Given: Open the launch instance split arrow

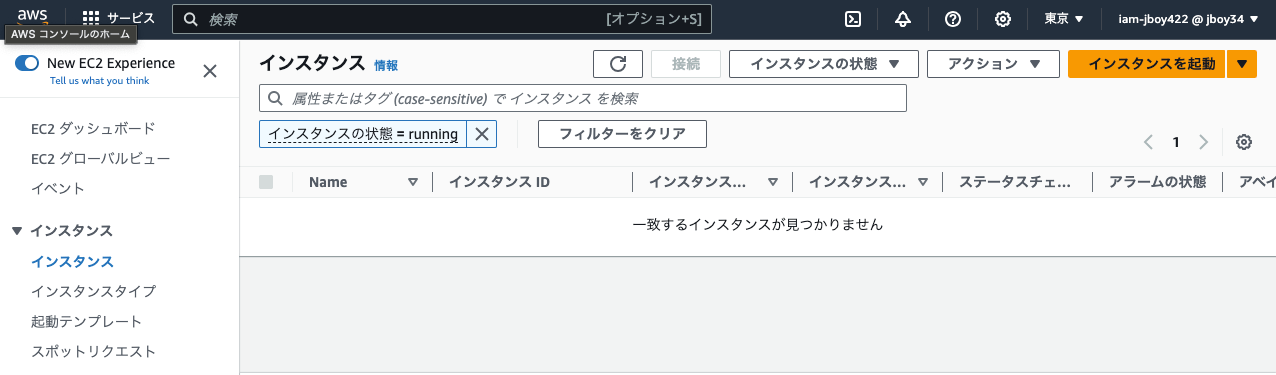Looking at the screenshot, I should coord(1241,64).
